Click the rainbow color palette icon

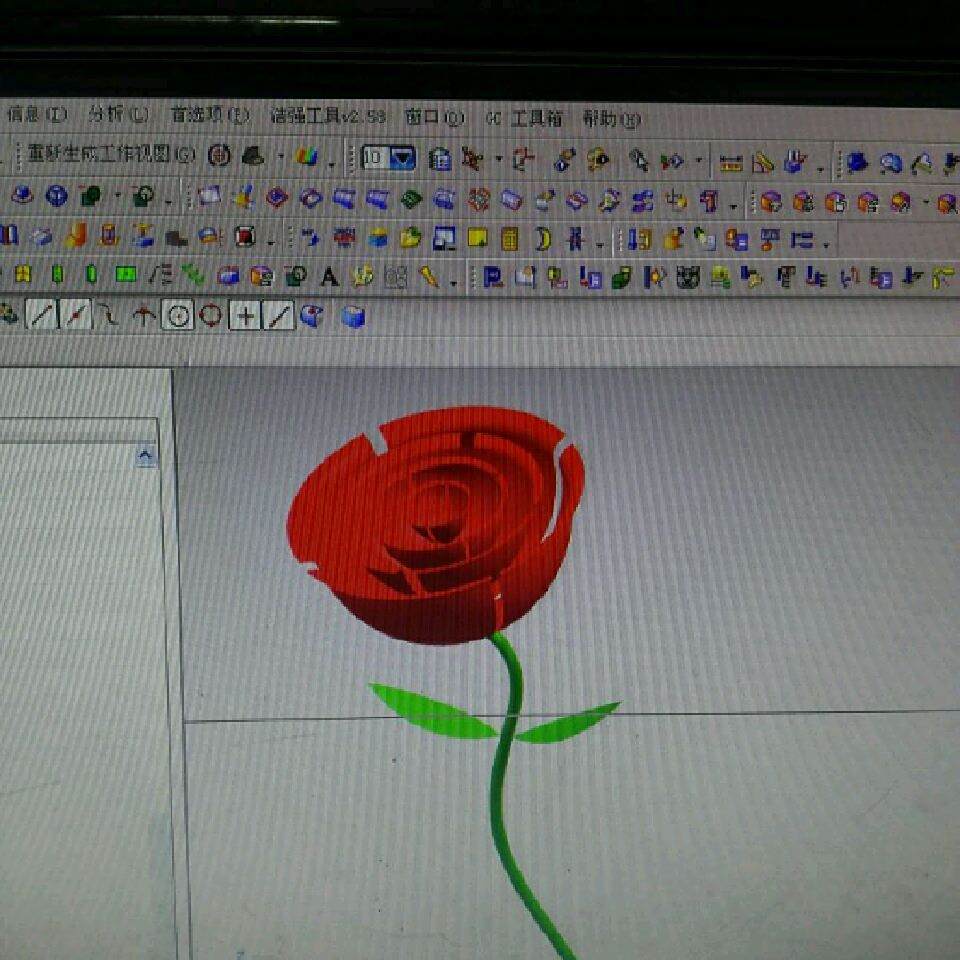click(x=306, y=157)
